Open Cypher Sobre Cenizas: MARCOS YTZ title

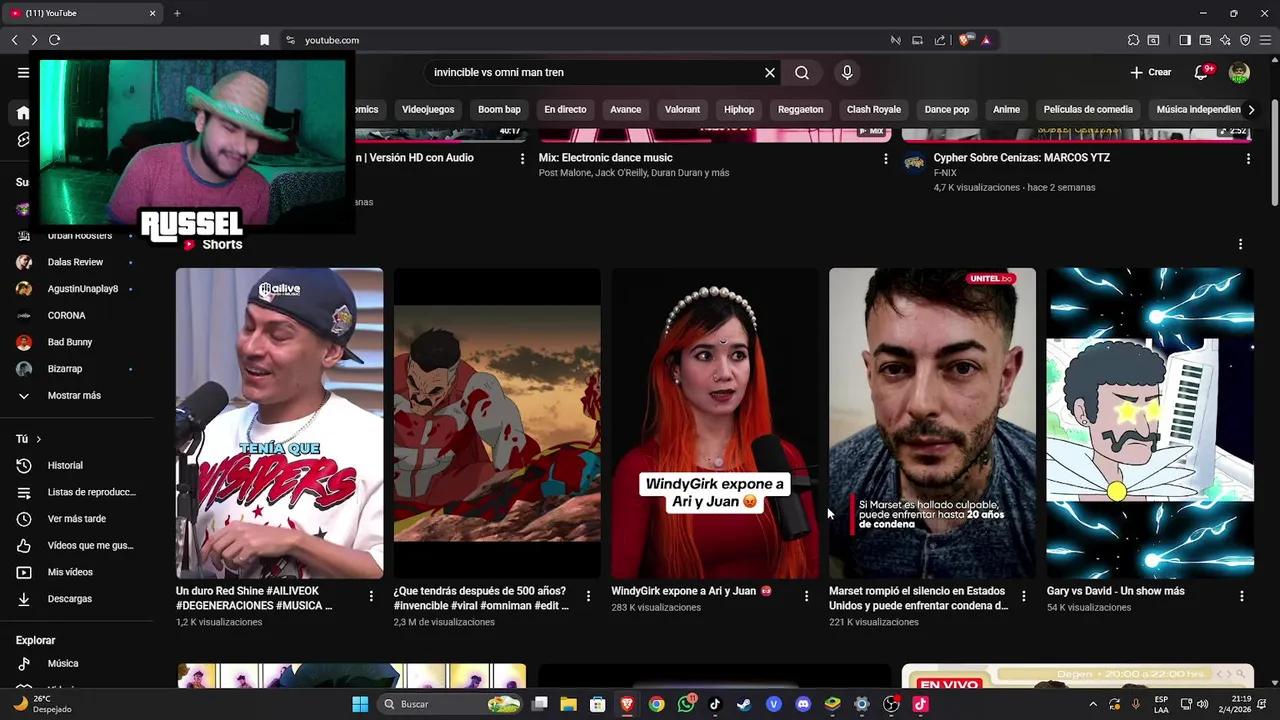pyautogui.click(x=1021, y=157)
